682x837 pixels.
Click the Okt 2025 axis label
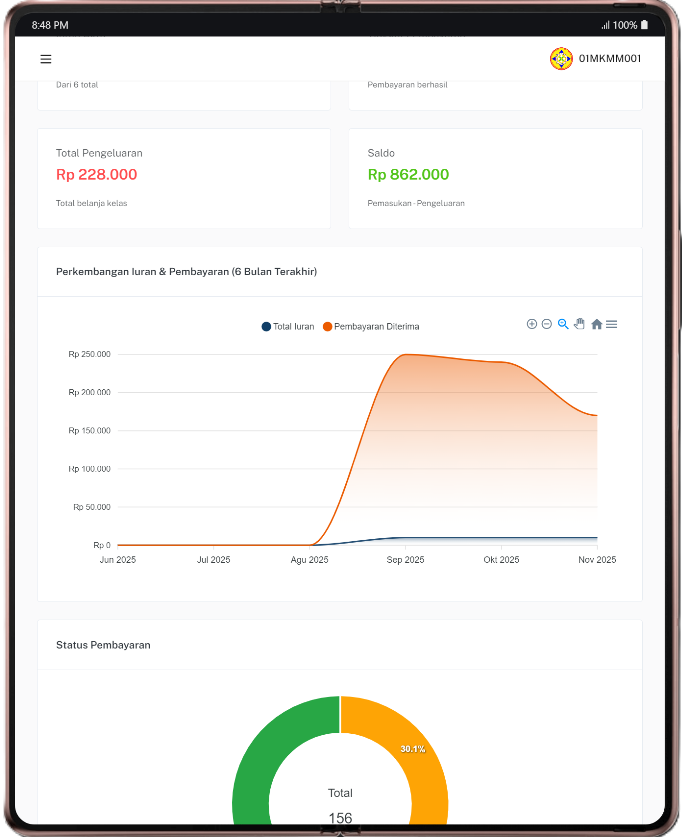click(x=502, y=560)
